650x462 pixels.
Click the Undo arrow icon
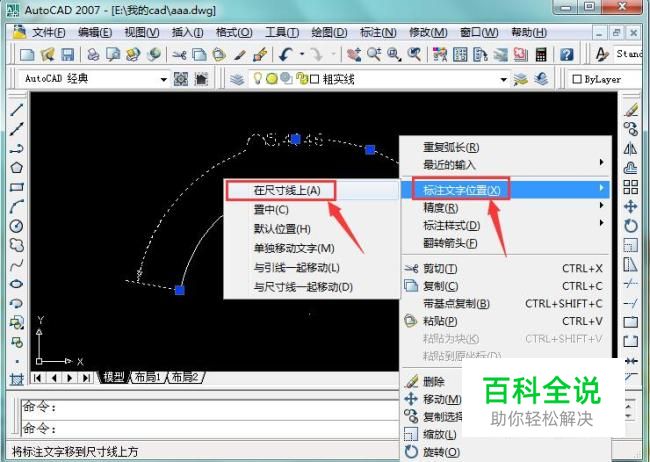point(286,54)
